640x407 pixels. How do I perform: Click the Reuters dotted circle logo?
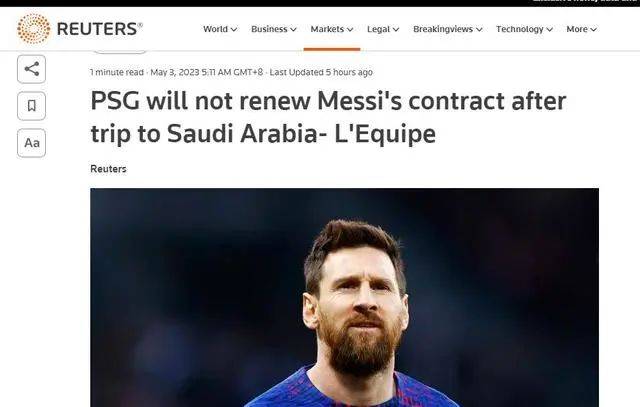[x=33, y=29]
